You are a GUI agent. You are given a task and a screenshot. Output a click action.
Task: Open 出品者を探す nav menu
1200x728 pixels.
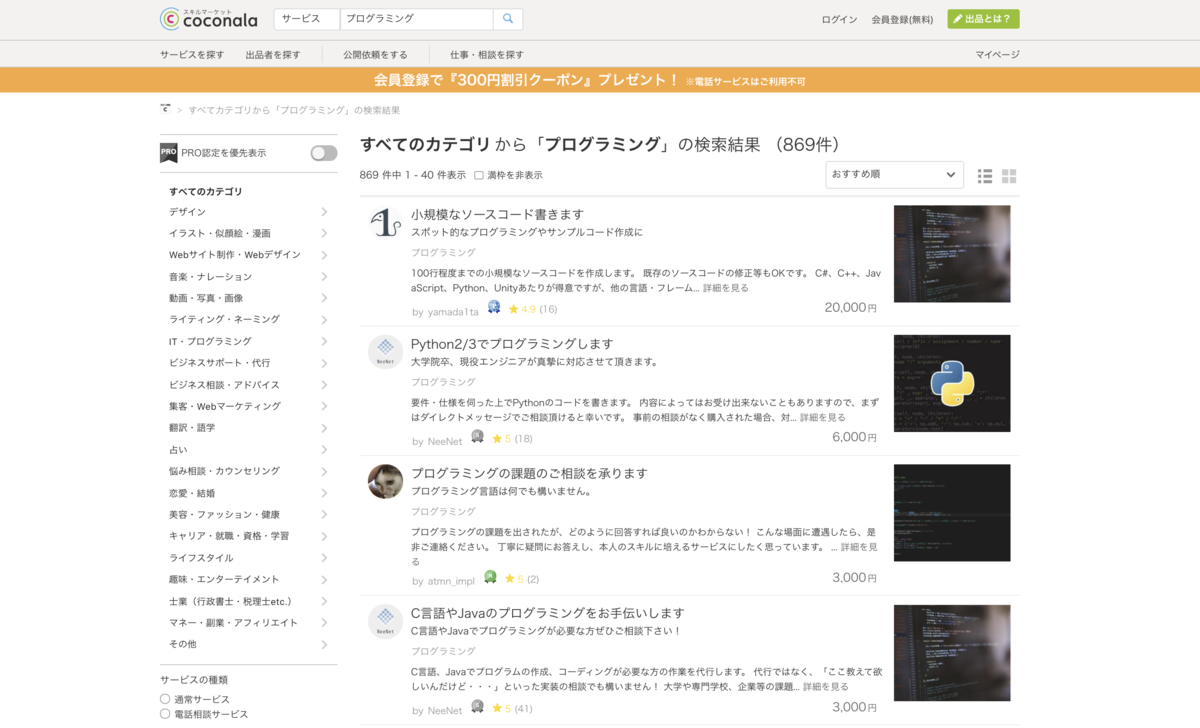coord(273,55)
